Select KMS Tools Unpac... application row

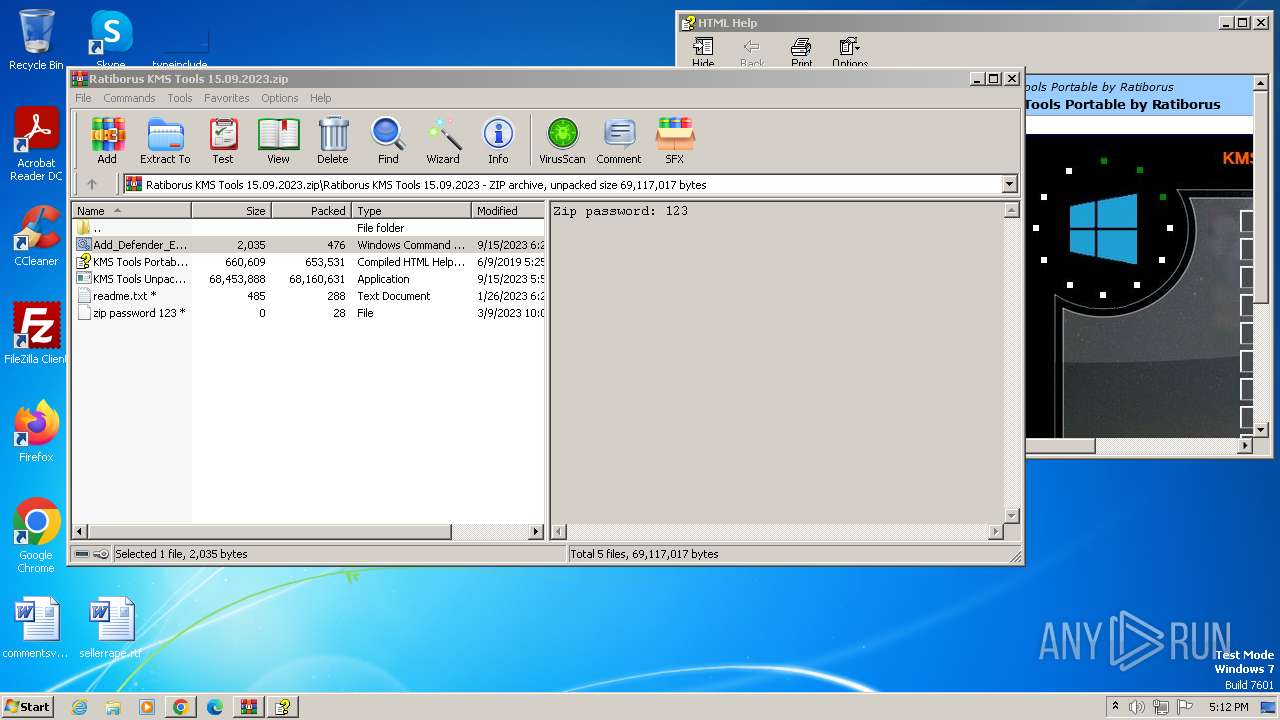click(x=308, y=279)
